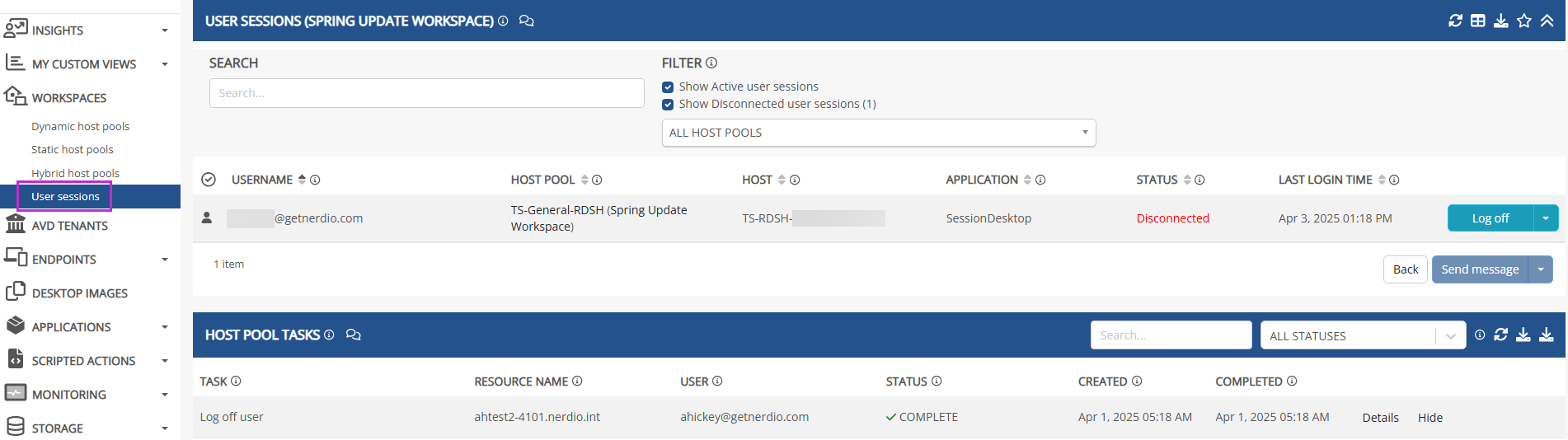
Task: Select all sessions via header checkmark circle
Action: click(209, 180)
